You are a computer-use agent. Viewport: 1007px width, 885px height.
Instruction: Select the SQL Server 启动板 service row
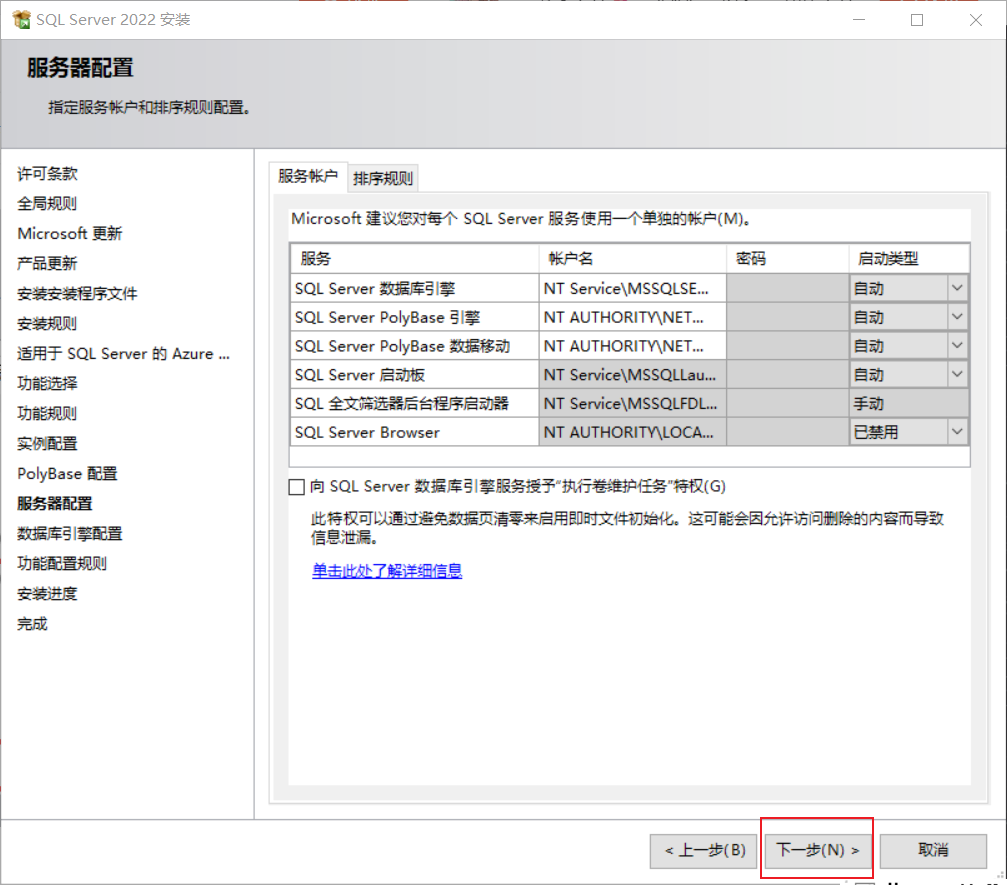point(414,374)
